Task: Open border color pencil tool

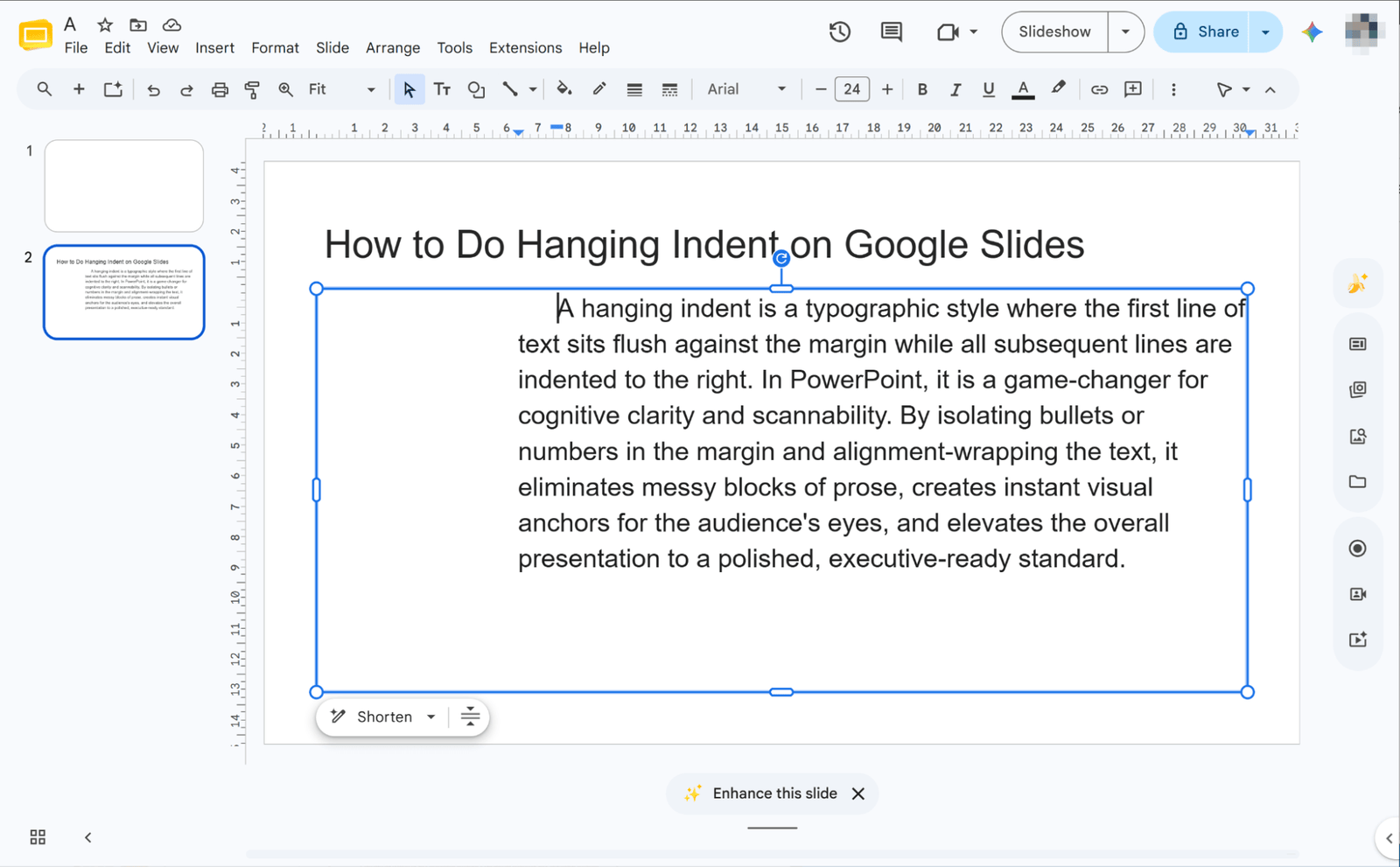Action: coord(599,89)
